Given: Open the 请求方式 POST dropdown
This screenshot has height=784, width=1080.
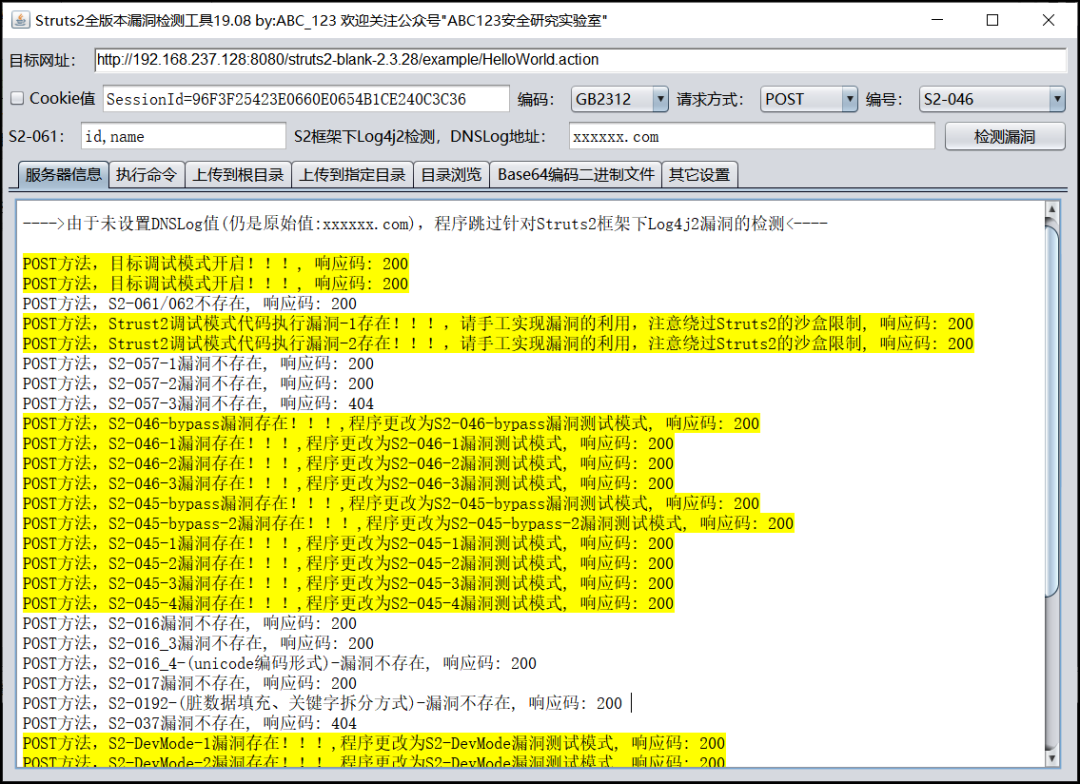Looking at the screenshot, I should (x=809, y=99).
